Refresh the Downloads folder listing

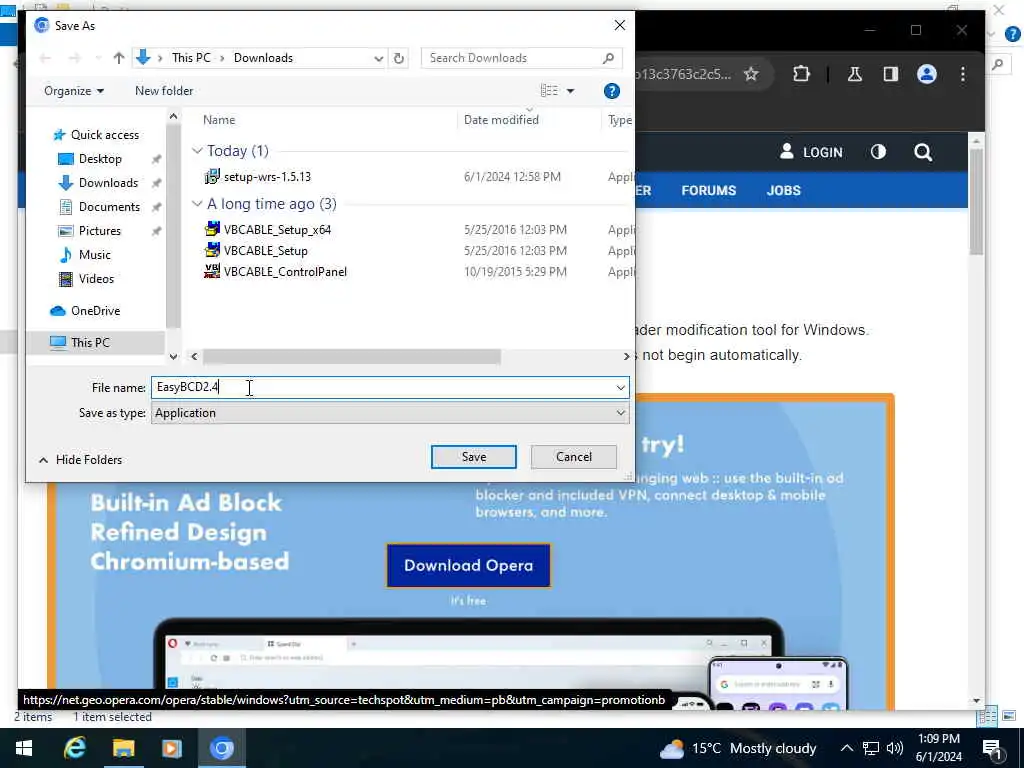[x=398, y=58]
